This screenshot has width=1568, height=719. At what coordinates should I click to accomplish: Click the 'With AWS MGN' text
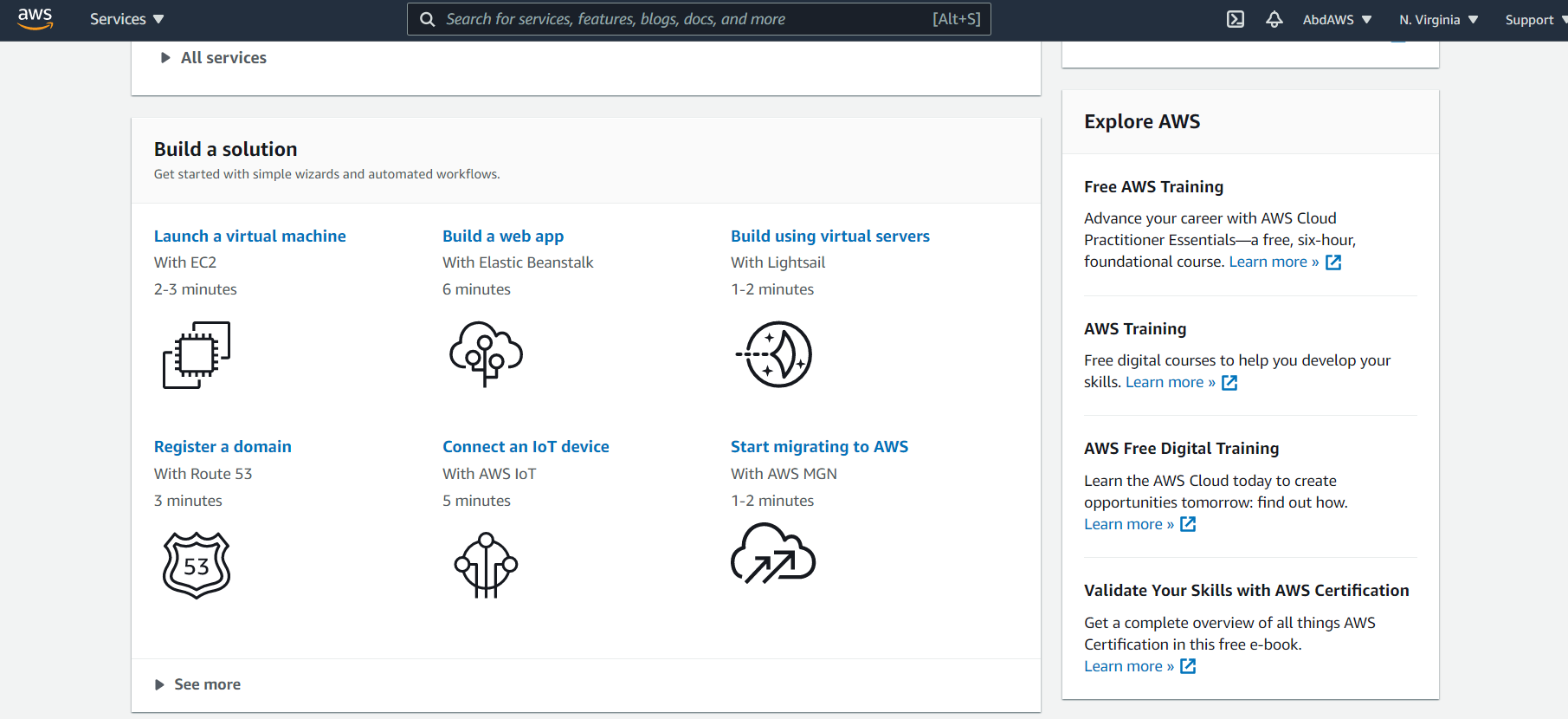pos(784,474)
